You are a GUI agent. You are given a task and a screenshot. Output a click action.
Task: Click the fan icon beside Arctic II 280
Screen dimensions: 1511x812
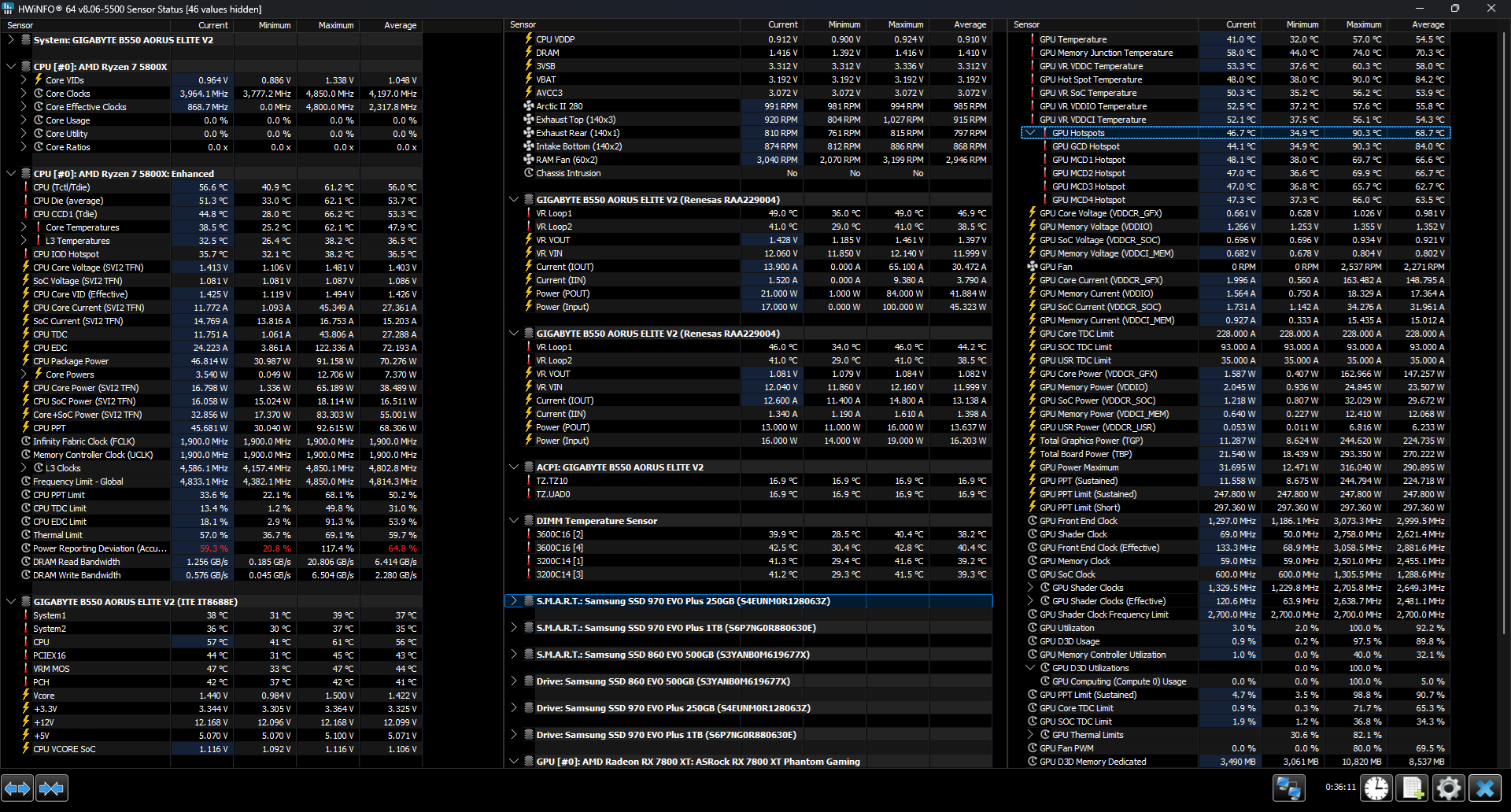tap(529, 106)
